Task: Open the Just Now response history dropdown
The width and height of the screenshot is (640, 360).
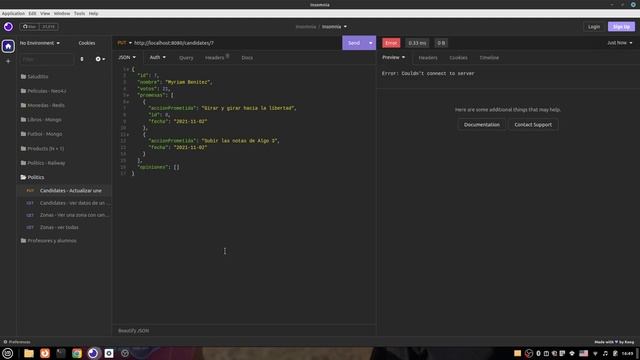Action: [x=619, y=43]
